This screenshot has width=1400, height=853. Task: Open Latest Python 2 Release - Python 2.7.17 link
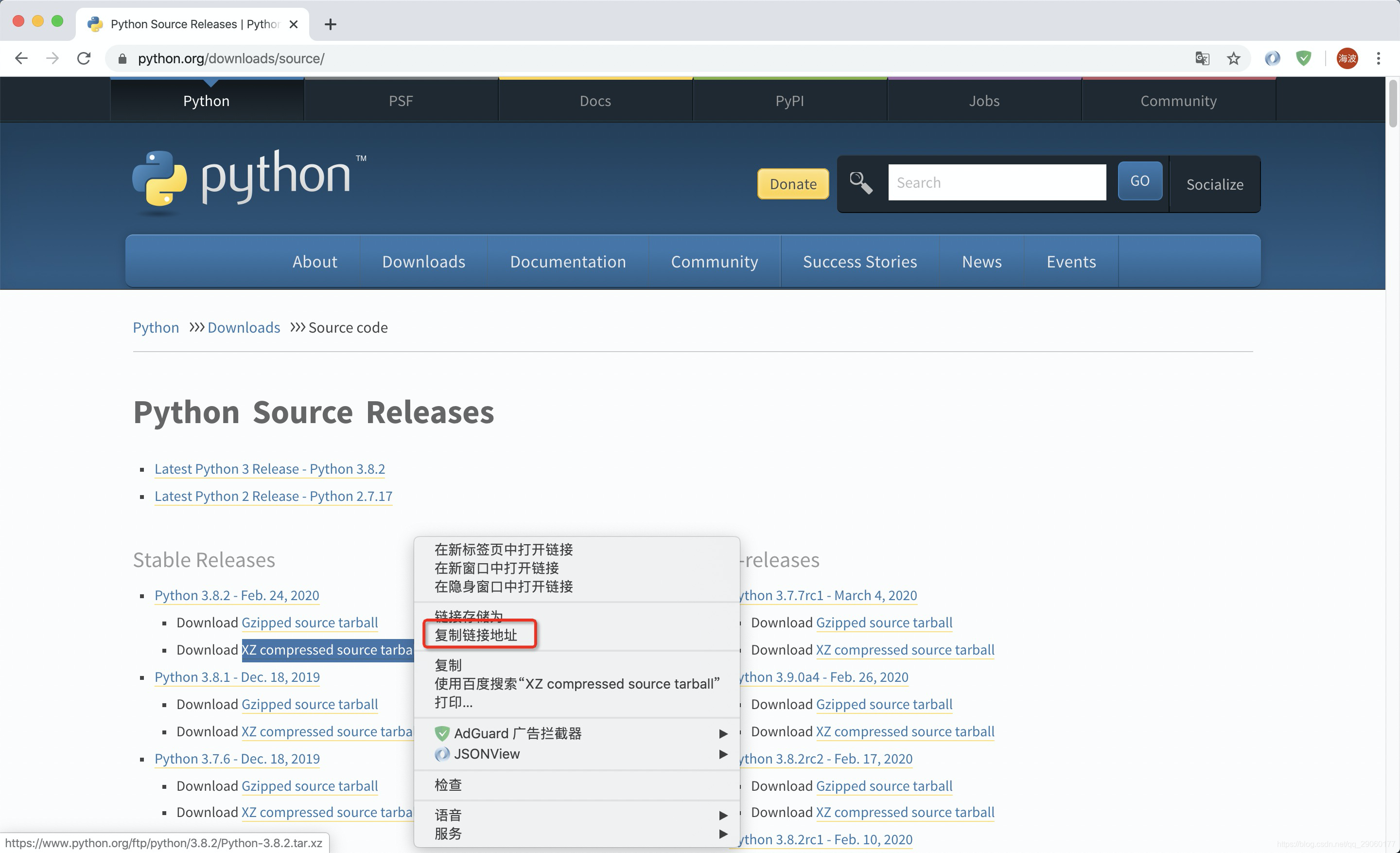coord(273,496)
